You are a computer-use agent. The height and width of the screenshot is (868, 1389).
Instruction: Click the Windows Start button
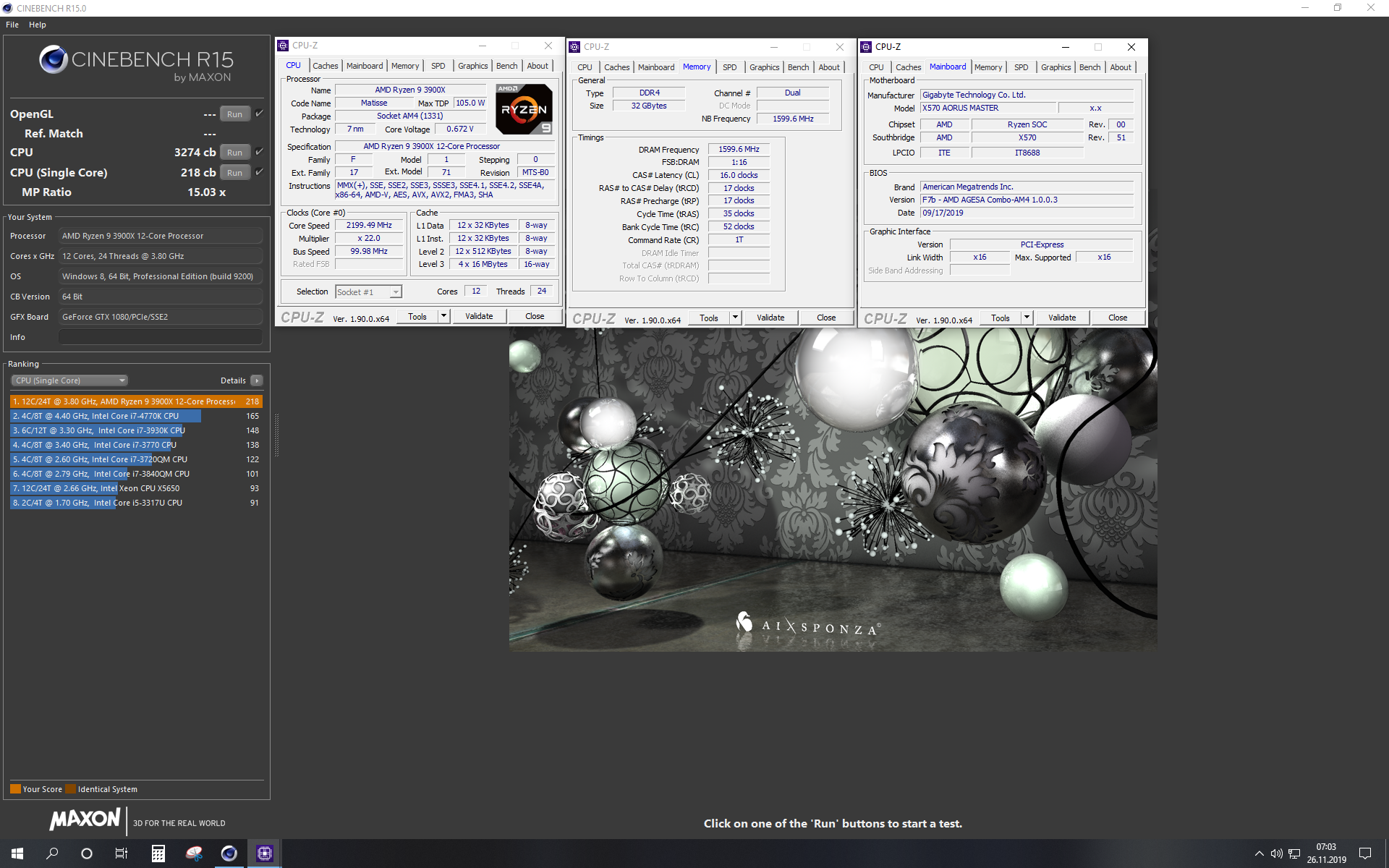pyautogui.click(x=17, y=854)
